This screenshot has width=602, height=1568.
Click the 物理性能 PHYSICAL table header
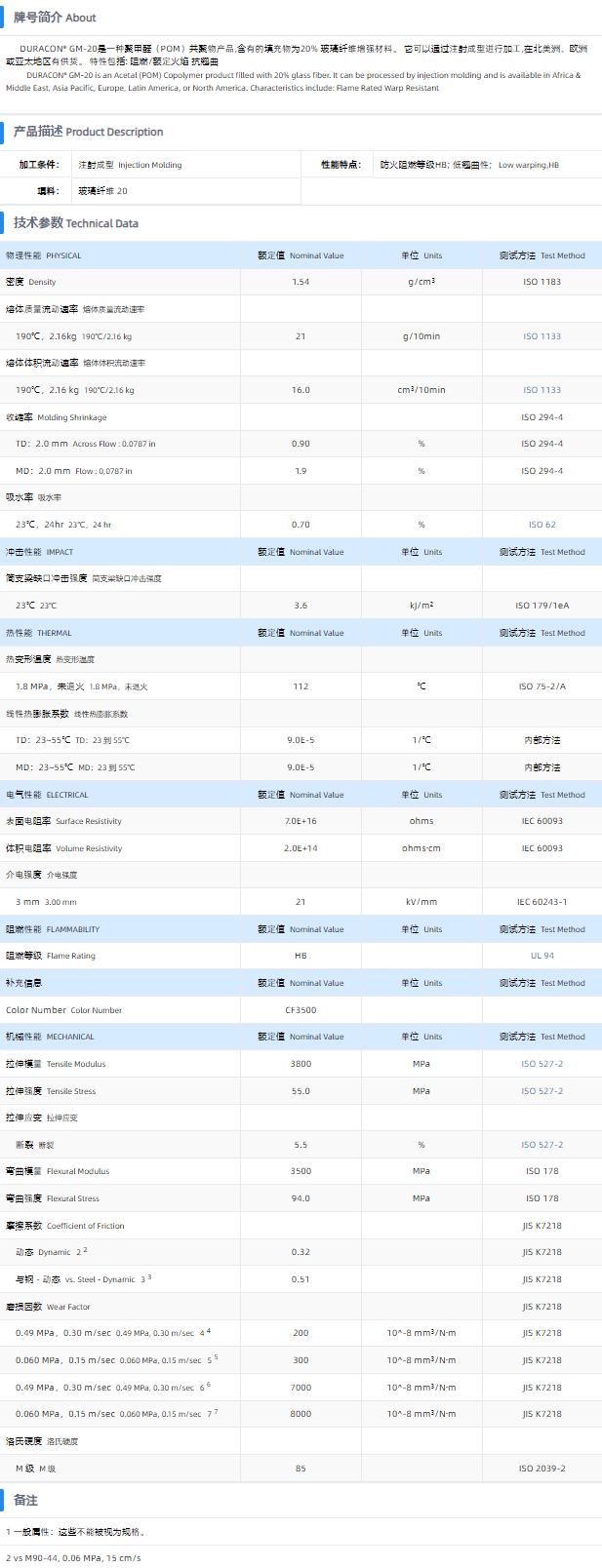[44, 255]
